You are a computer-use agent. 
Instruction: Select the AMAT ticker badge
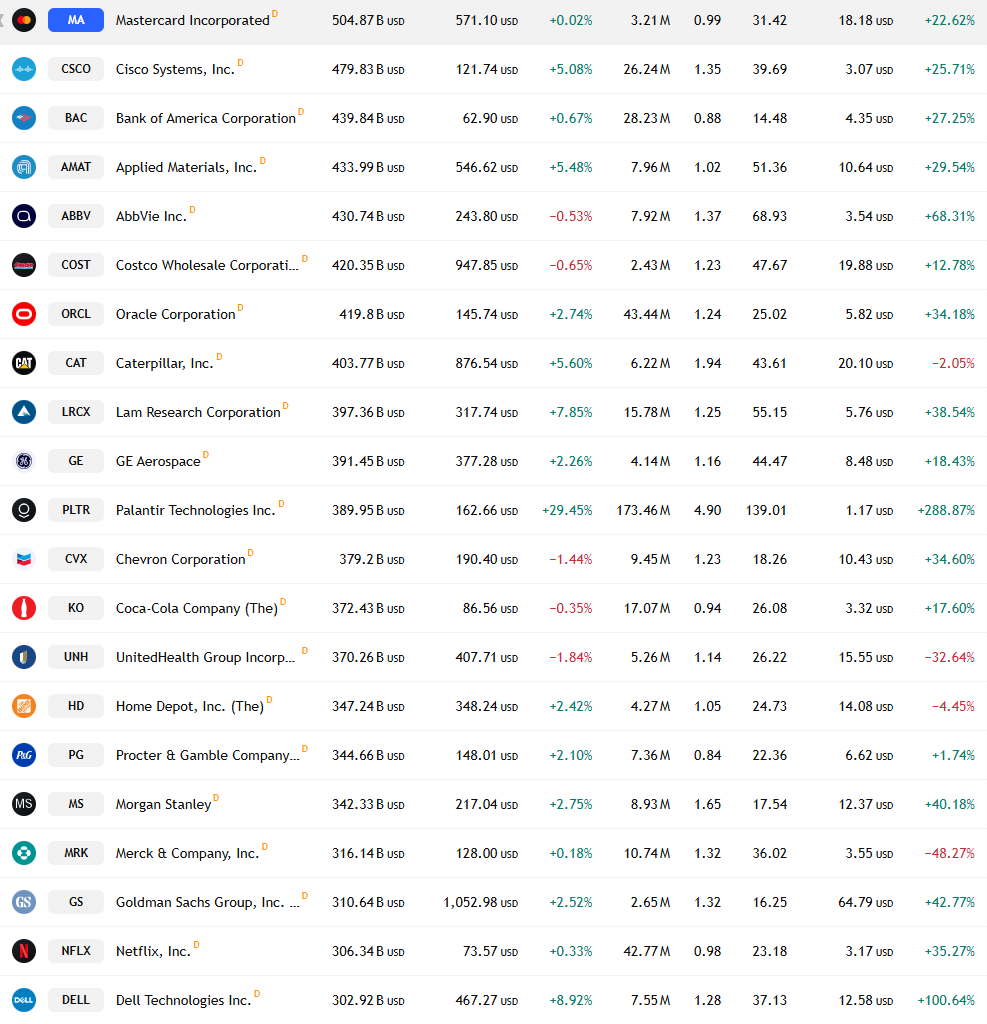pos(76,167)
